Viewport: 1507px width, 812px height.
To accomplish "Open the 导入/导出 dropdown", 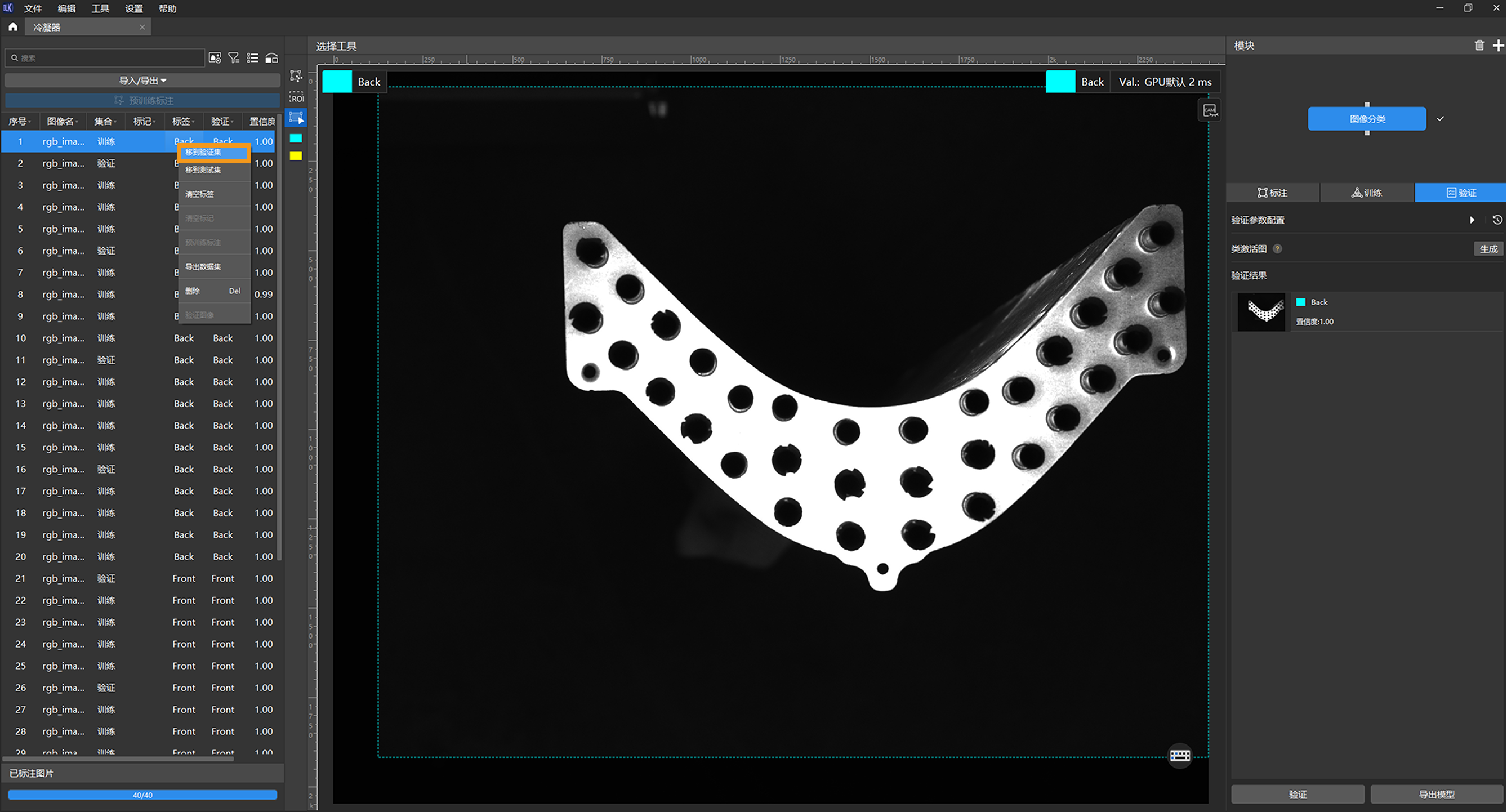I will pyautogui.click(x=142, y=81).
